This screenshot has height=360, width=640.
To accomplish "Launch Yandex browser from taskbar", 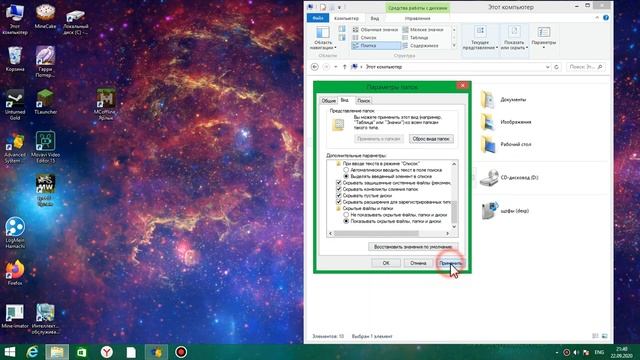I will 107,352.
